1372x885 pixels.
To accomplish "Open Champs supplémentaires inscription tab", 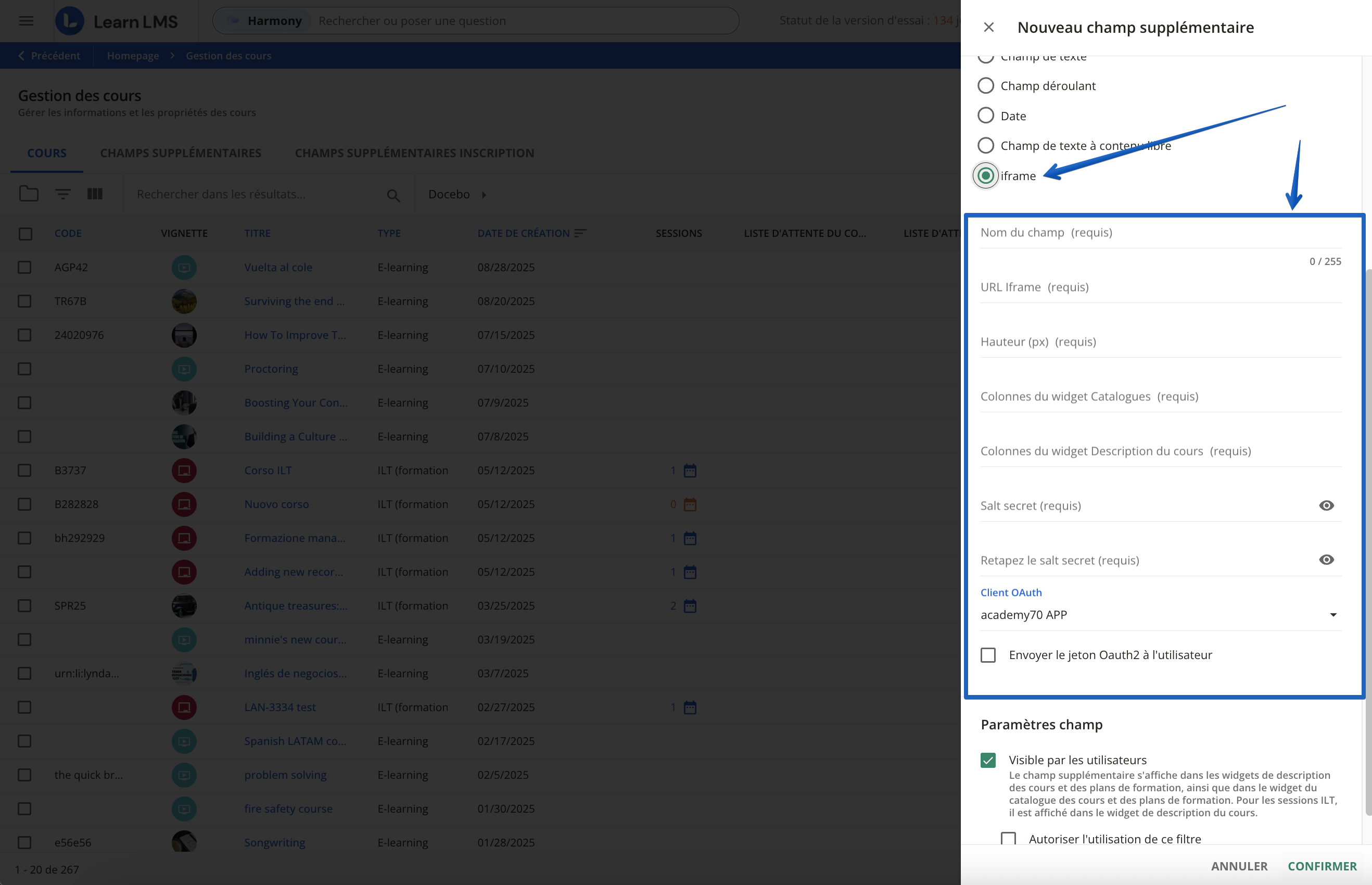I will coord(414,153).
